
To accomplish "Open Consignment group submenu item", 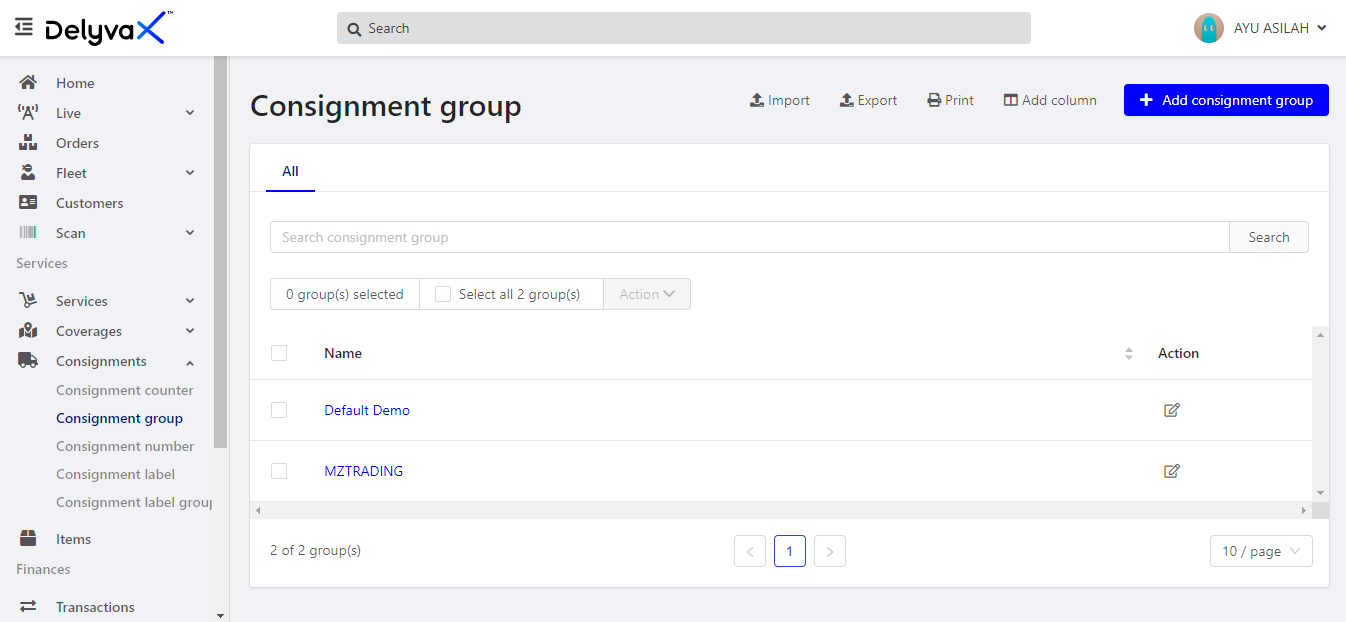I will click(x=119, y=418).
